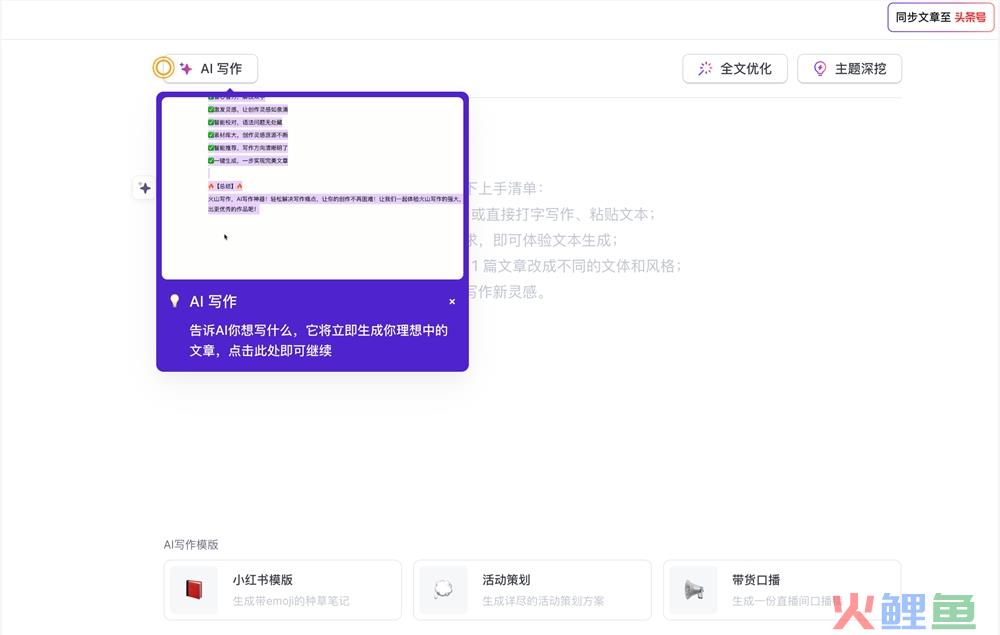Select the 小红书模版 template title
Viewport: 1000px width, 635px height.
tap(263, 580)
